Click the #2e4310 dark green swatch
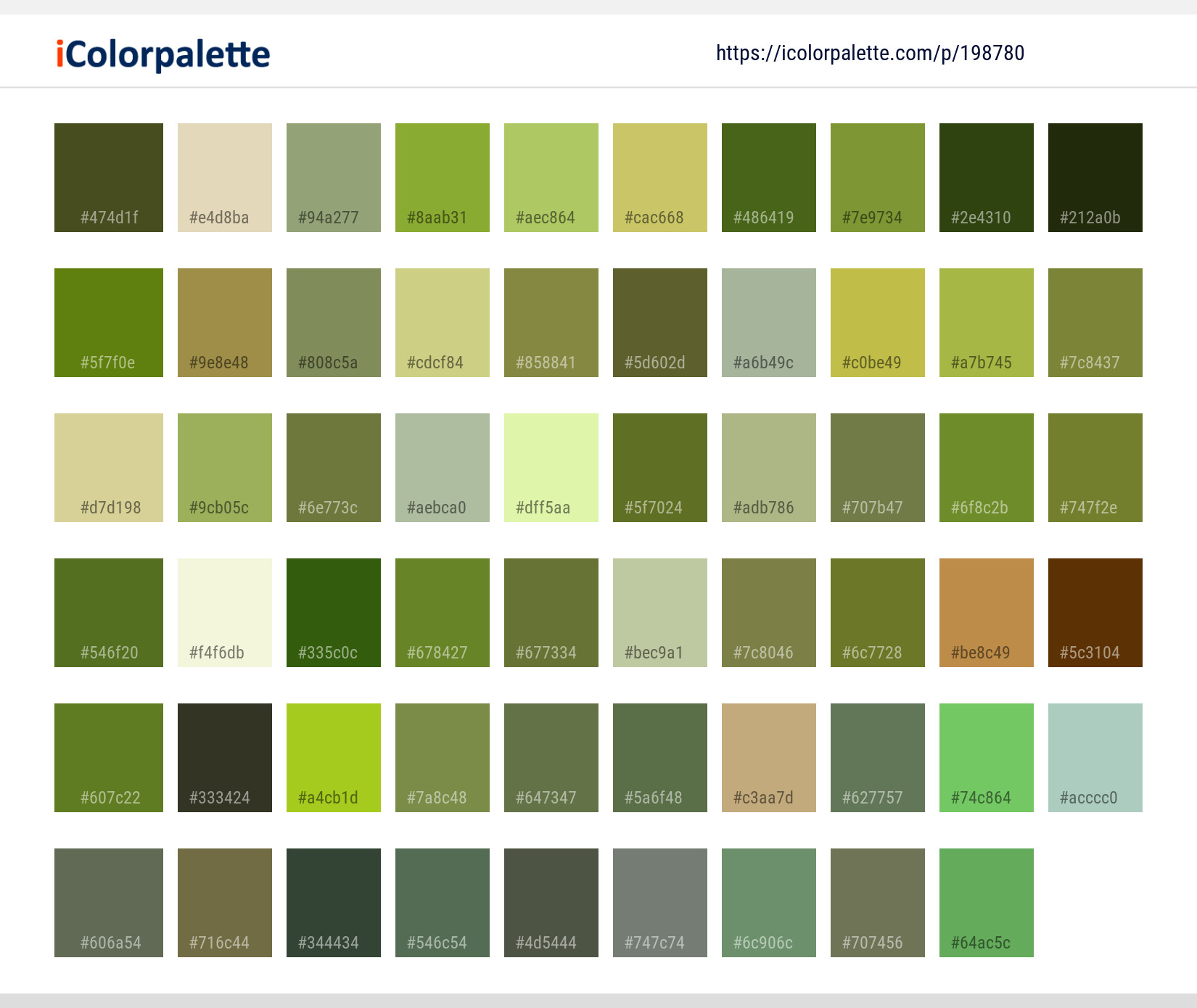Image resolution: width=1197 pixels, height=1008 pixels. pyautogui.click(x=987, y=178)
